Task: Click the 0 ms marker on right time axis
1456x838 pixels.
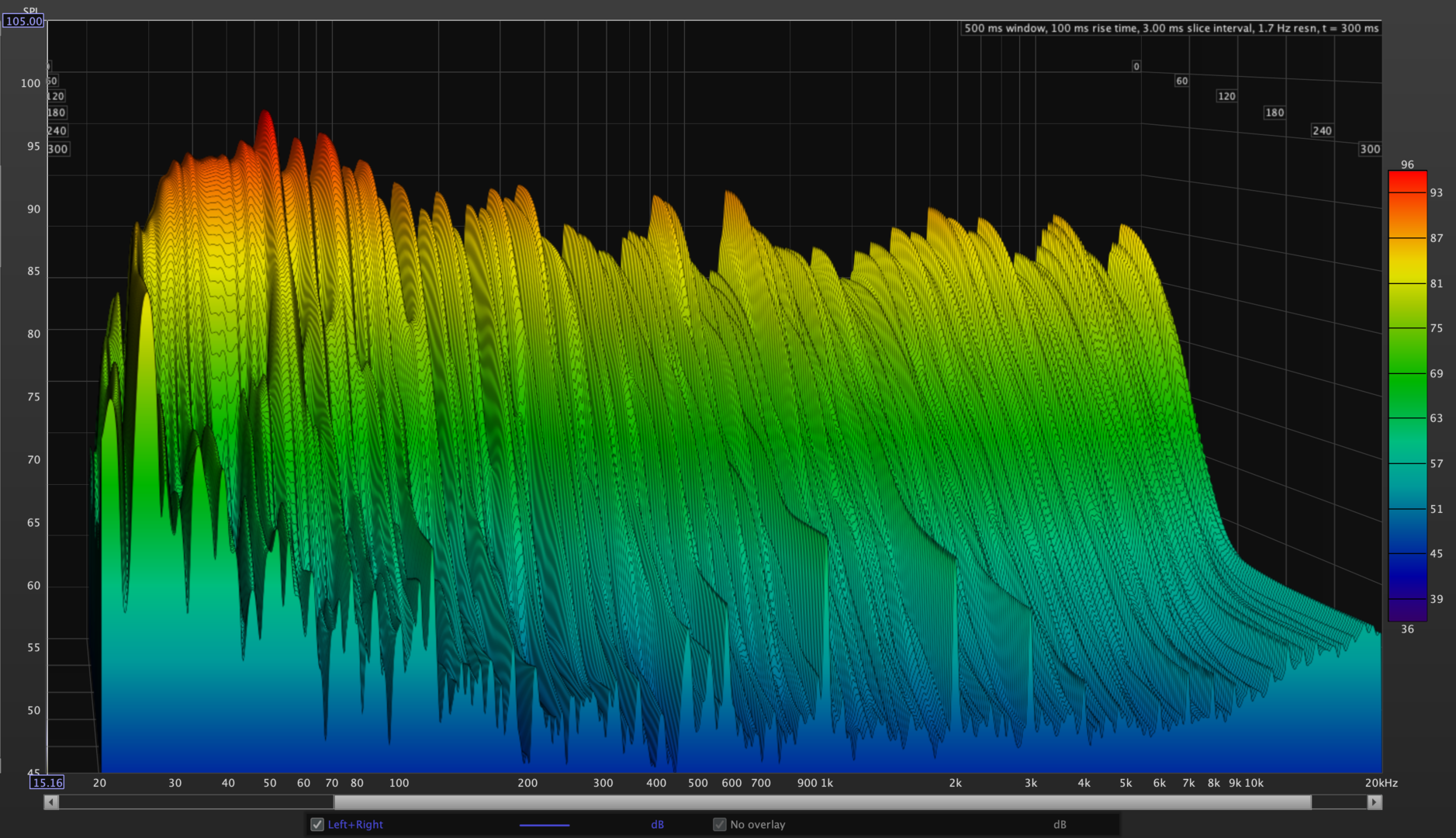Action: pyautogui.click(x=1136, y=67)
